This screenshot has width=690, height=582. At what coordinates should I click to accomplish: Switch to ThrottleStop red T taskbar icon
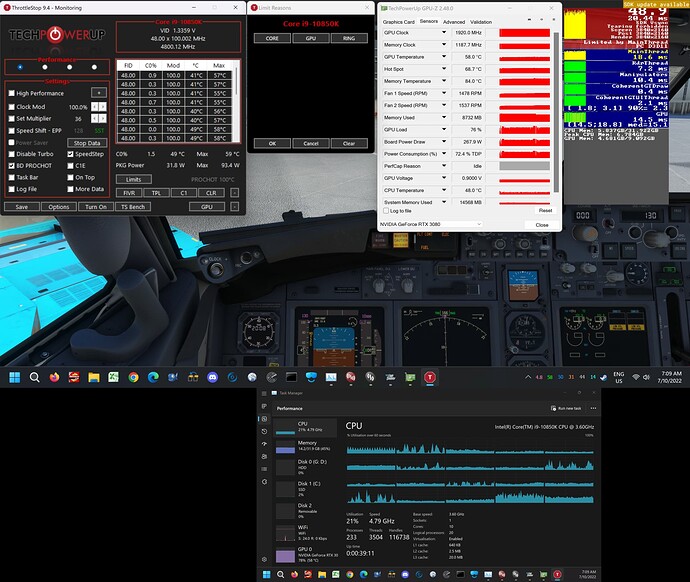click(x=430, y=377)
